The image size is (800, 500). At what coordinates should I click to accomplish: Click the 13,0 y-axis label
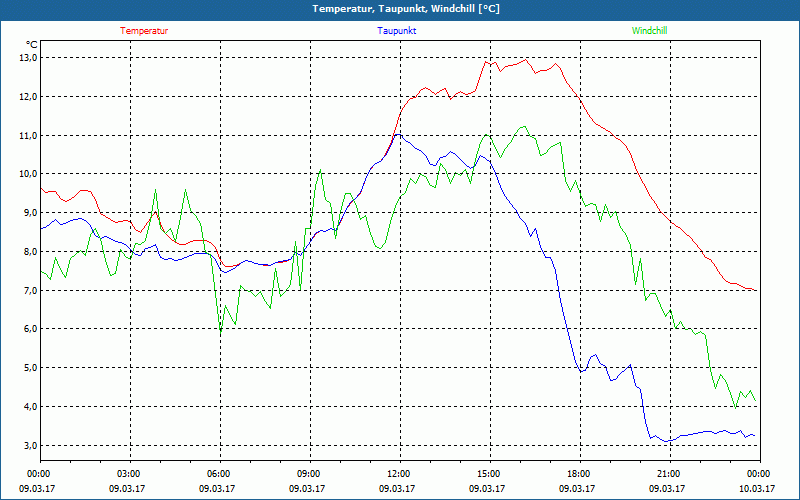tap(29, 58)
